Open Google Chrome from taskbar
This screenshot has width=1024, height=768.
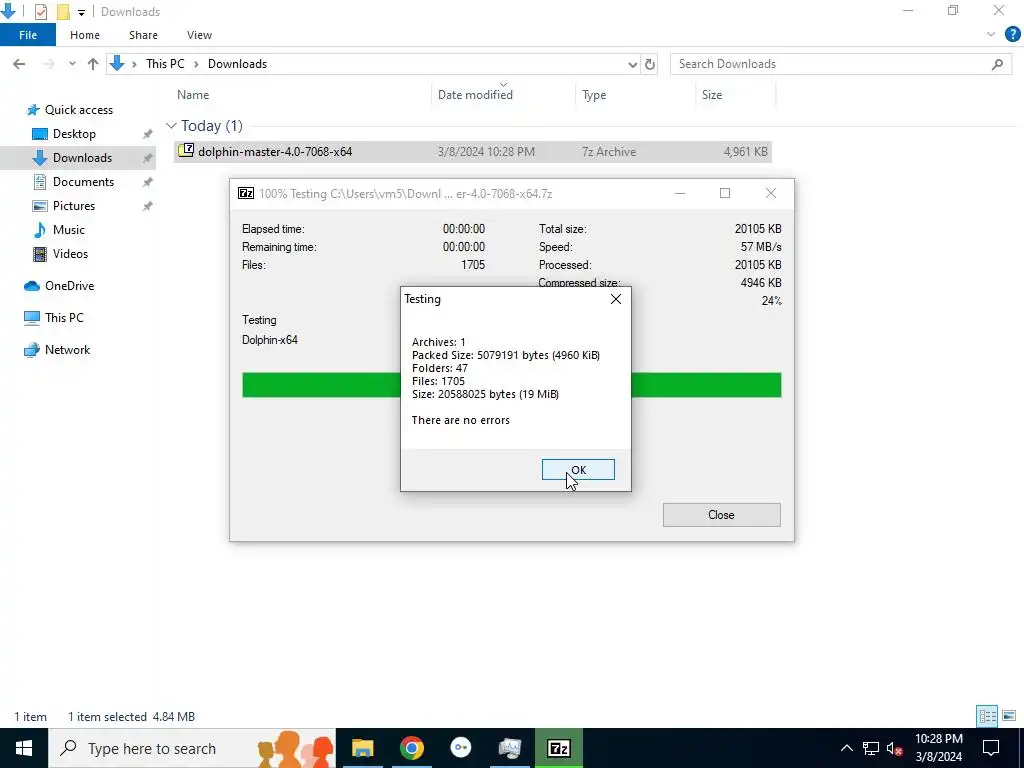pos(411,748)
